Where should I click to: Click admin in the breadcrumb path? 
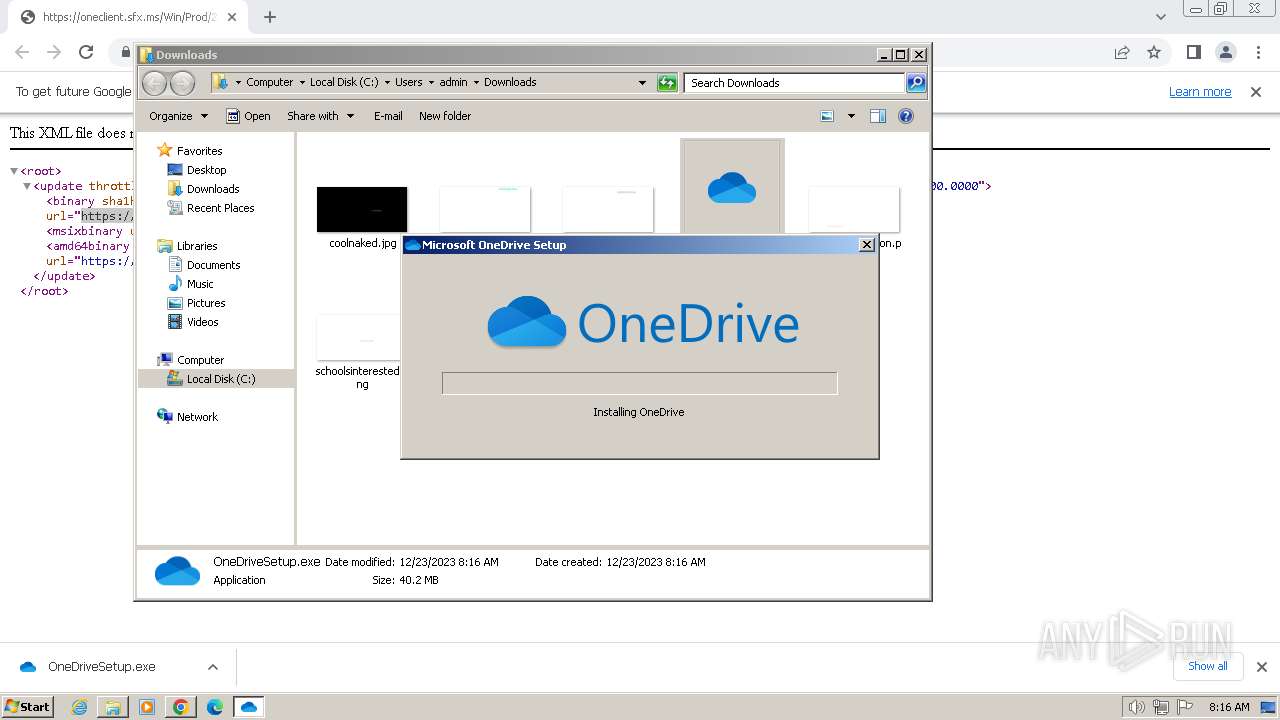pos(453,83)
